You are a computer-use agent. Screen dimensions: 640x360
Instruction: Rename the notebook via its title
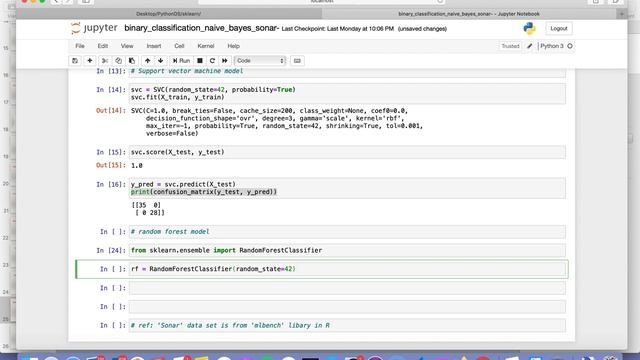202,28
